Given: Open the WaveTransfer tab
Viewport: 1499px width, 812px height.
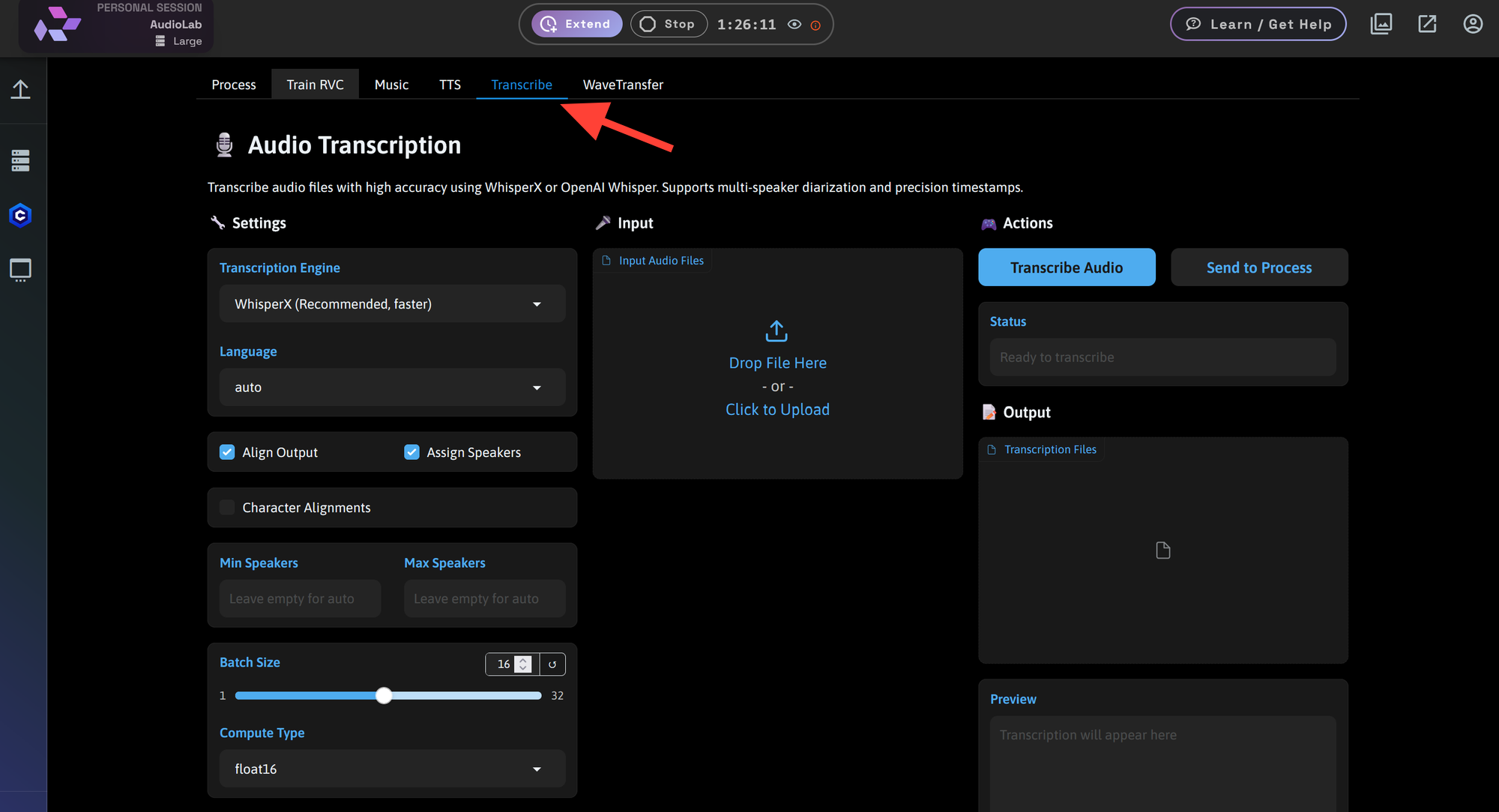Looking at the screenshot, I should pyautogui.click(x=623, y=84).
